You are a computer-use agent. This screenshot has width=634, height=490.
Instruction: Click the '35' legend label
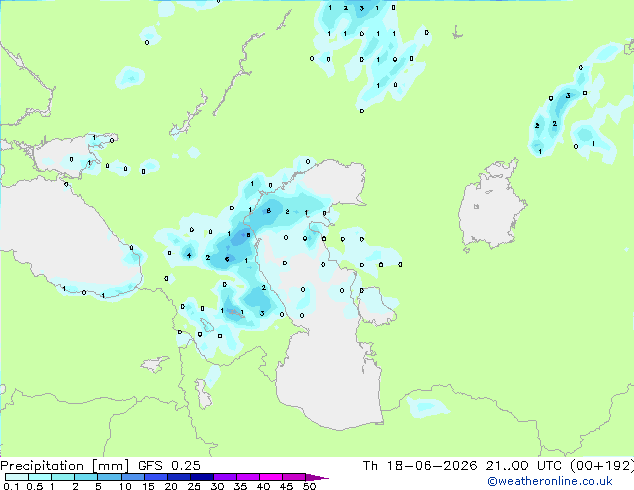tap(240, 486)
